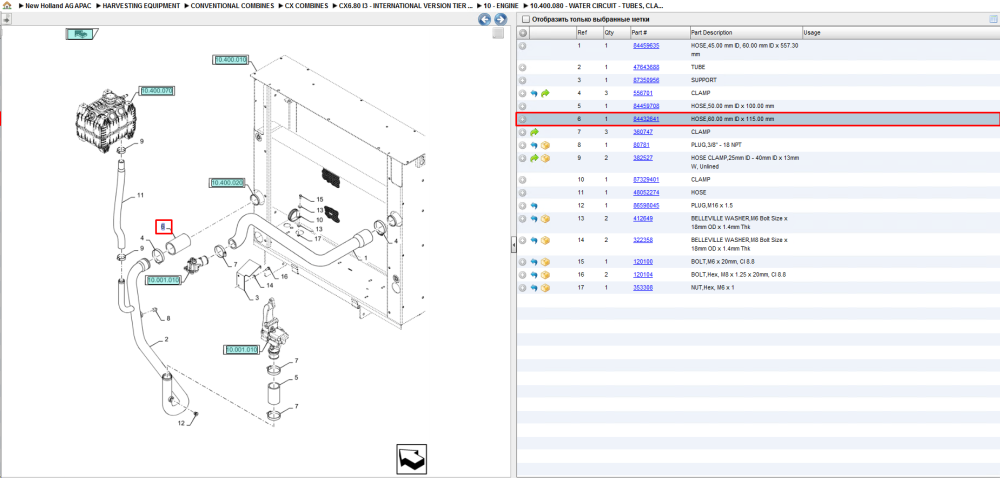
Task: Click diagram reference label 10.400.020
Action: click(x=227, y=183)
